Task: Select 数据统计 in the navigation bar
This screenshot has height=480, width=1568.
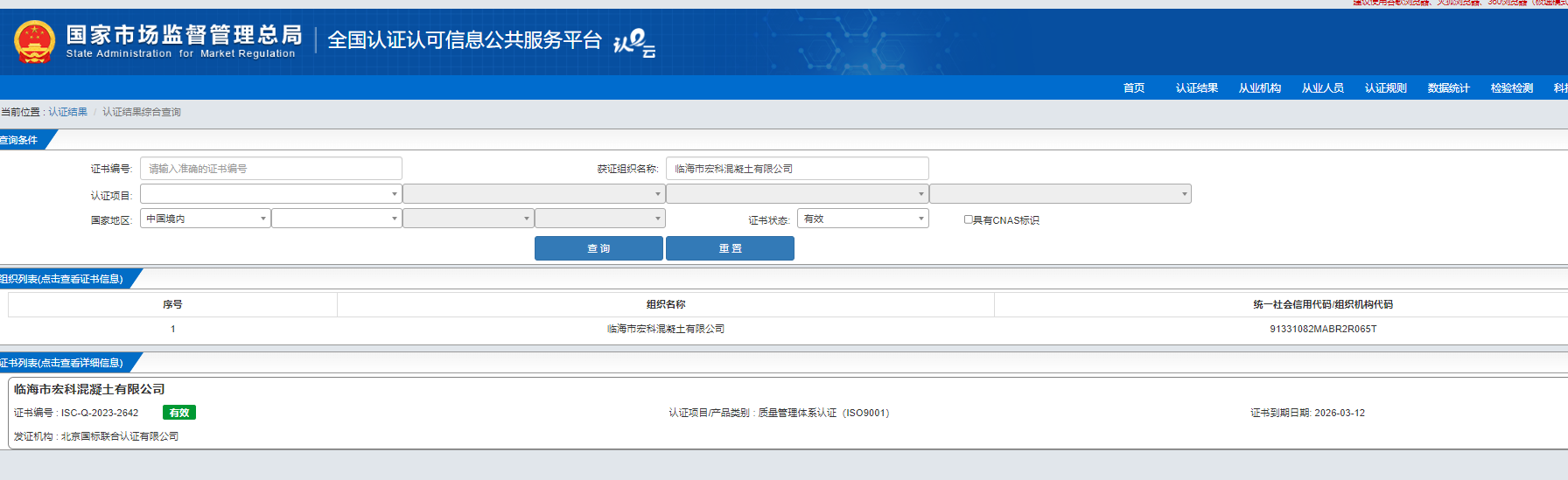Action: pyautogui.click(x=1448, y=88)
